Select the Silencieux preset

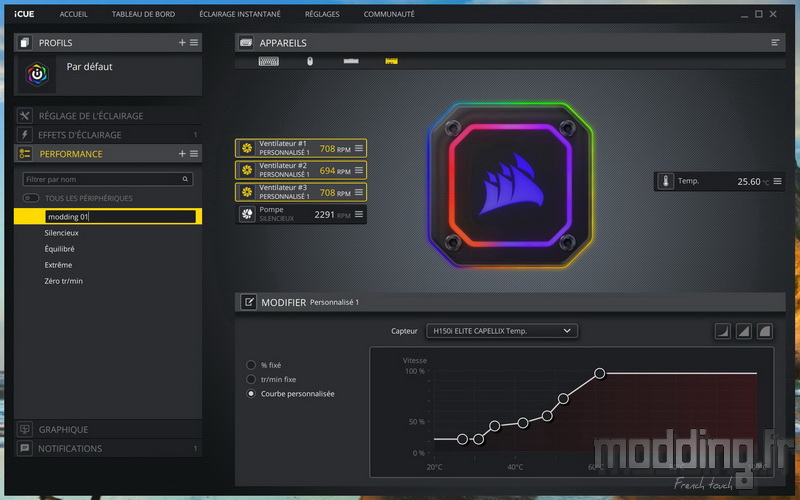tap(61, 233)
